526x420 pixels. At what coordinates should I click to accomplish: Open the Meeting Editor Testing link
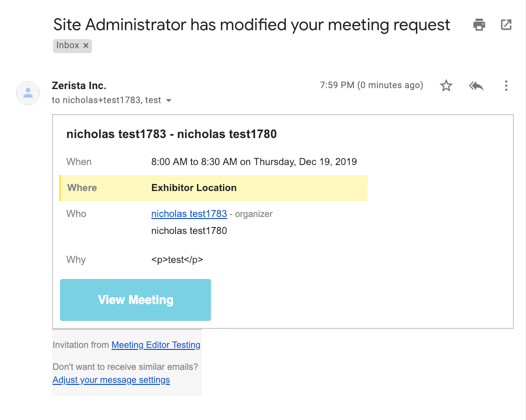(x=156, y=345)
